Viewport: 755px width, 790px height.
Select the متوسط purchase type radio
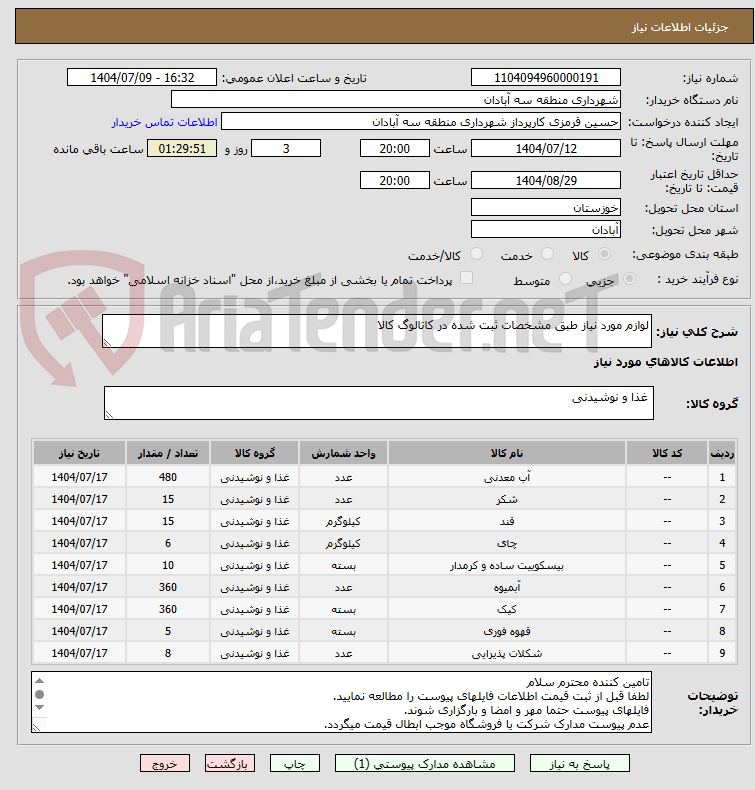coord(565,279)
